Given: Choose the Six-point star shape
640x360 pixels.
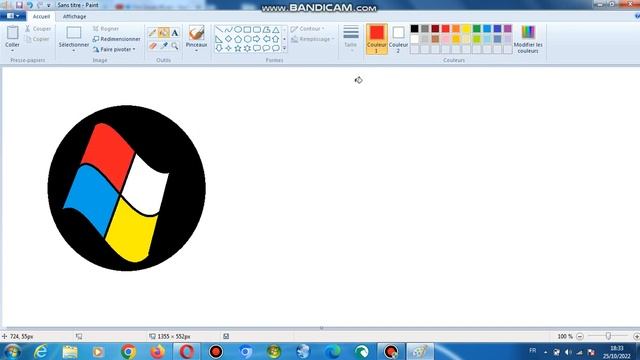Looking at the screenshot, I should 247,48.
